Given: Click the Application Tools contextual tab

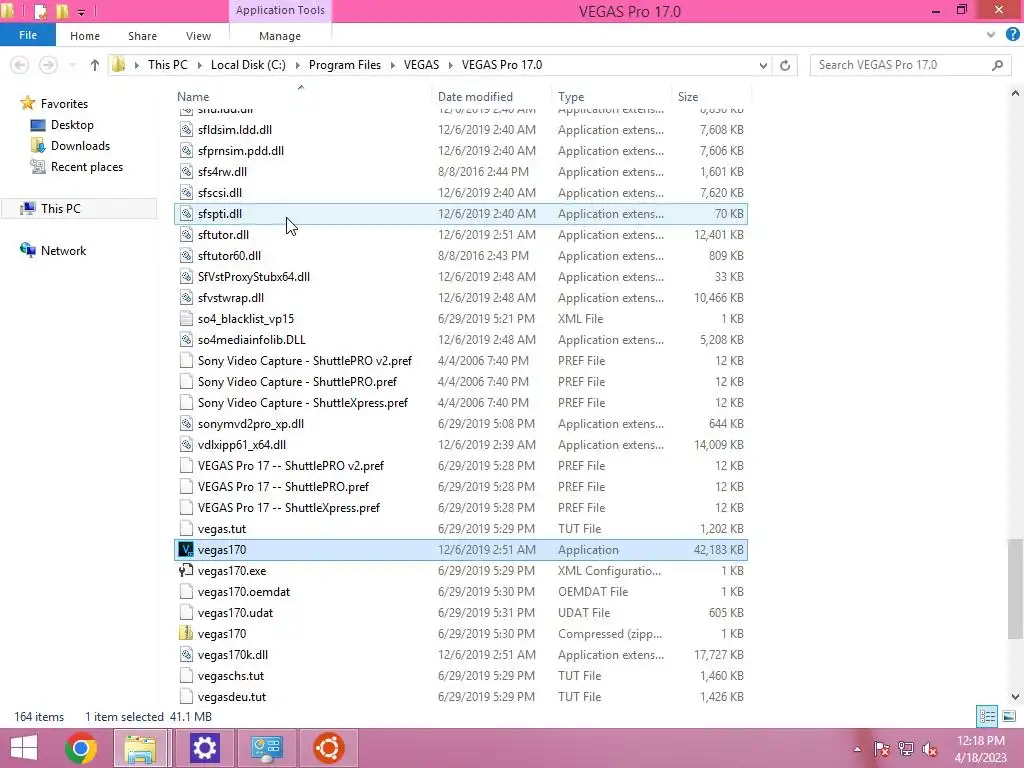Looking at the screenshot, I should [x=280, y=10].
